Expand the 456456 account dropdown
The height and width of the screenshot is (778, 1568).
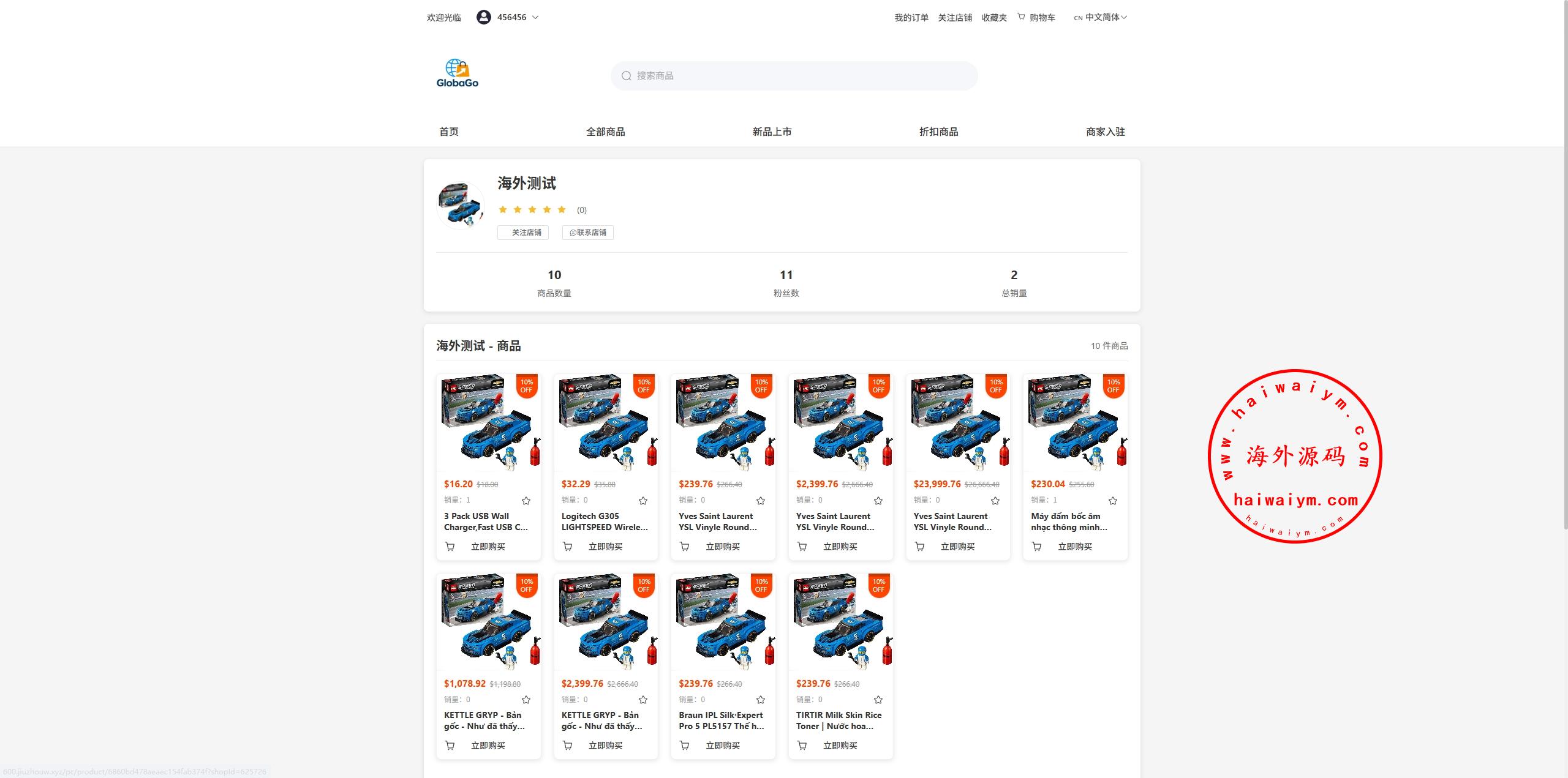click(x=535, y=18)
